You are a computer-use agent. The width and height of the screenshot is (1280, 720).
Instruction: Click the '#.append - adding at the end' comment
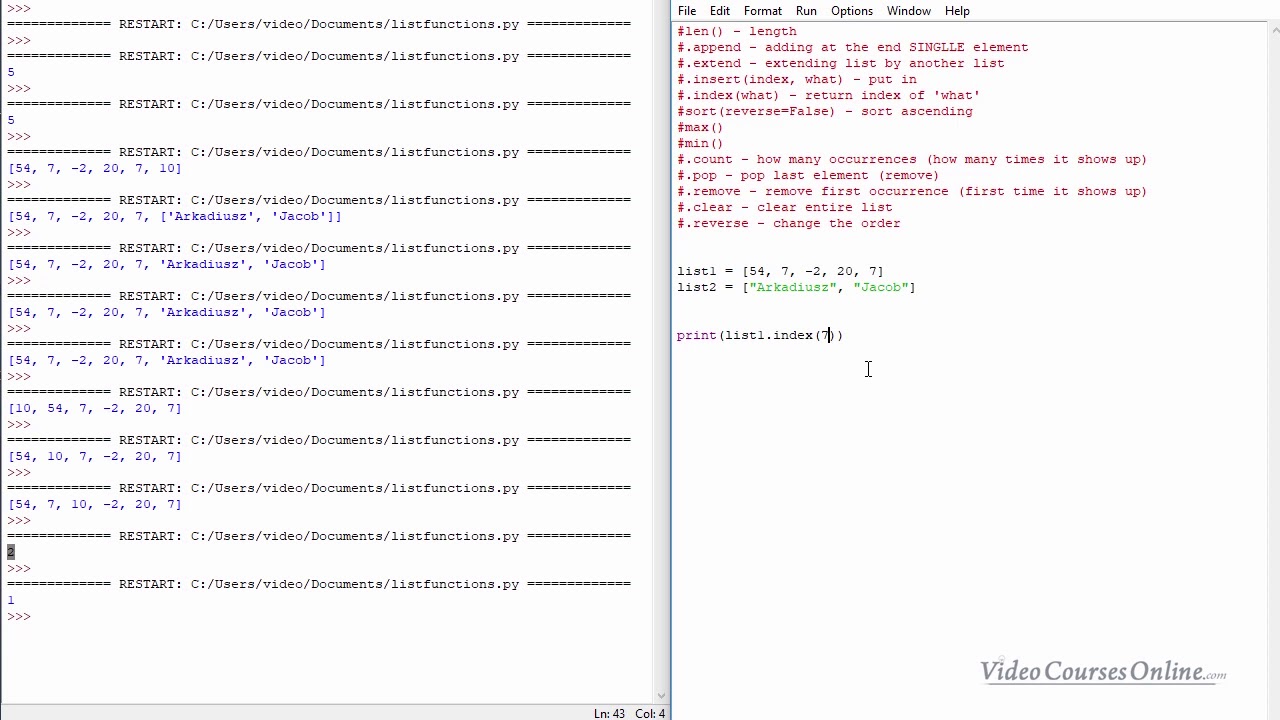pos(852,47)
